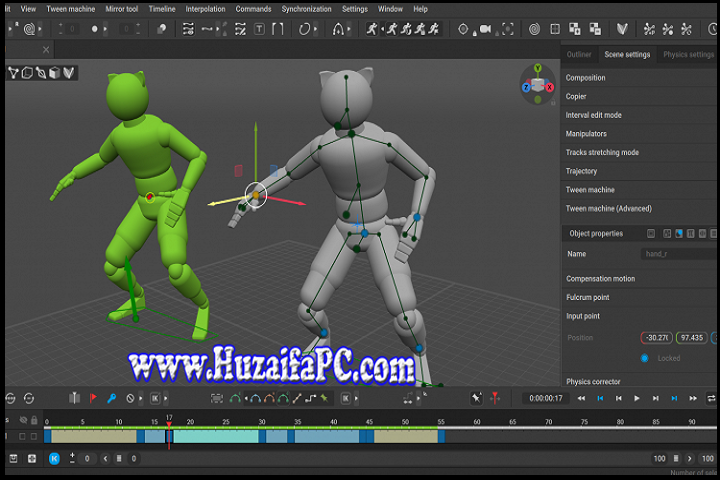Open the Interpolation menu
720x480 pixels.
point(205,9)
